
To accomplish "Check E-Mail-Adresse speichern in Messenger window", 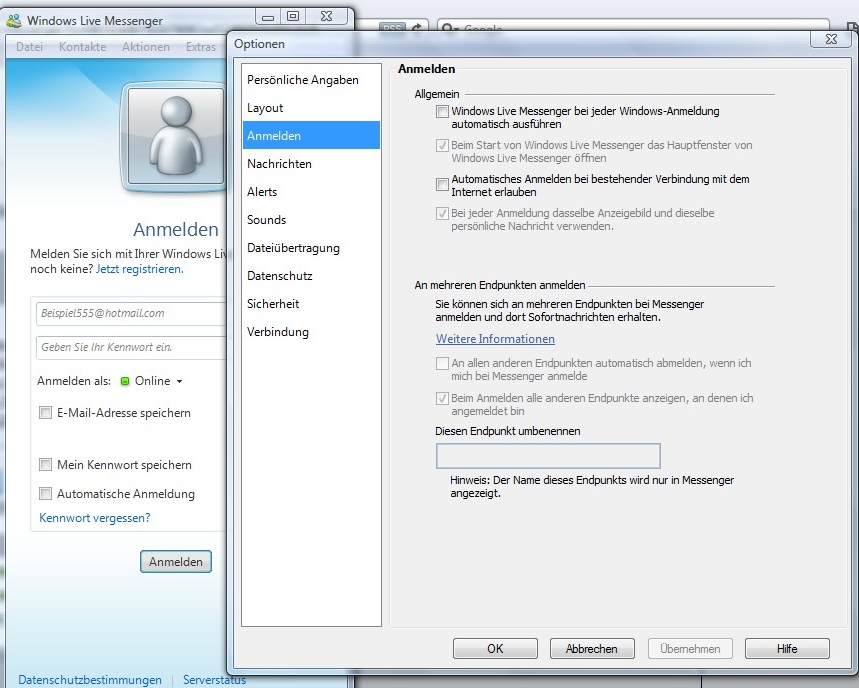I will 45,413.
